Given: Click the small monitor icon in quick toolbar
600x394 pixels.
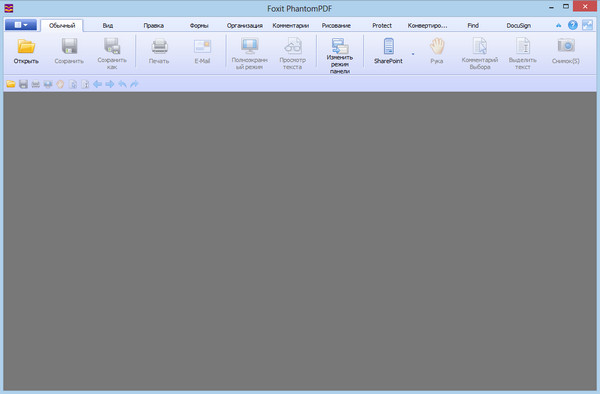Looking at the screenshot, I should [48, 84].
